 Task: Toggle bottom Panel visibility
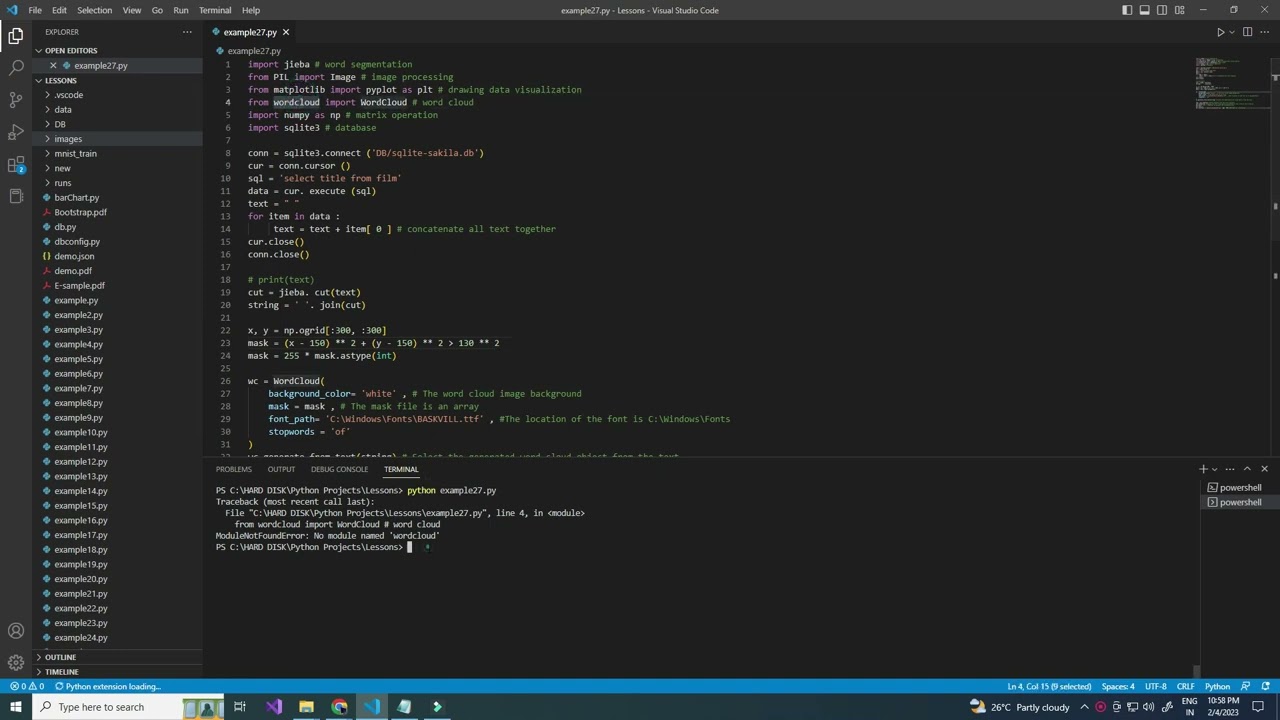pos(1145,10)
